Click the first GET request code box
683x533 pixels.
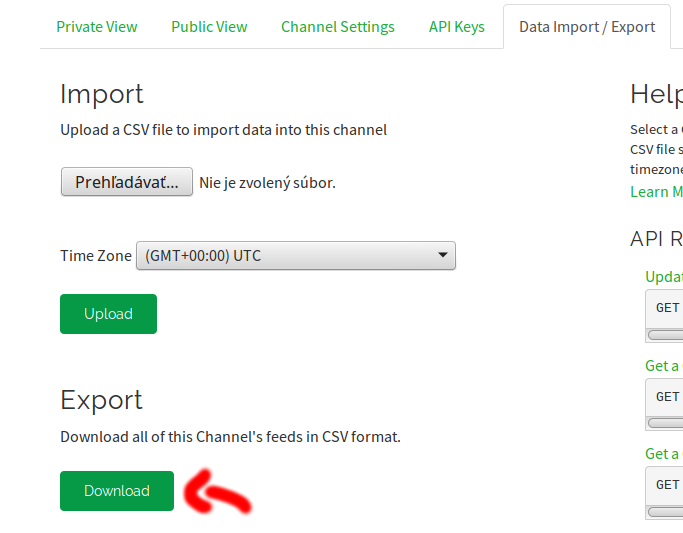pyautogui.click(x=664, y=308)
